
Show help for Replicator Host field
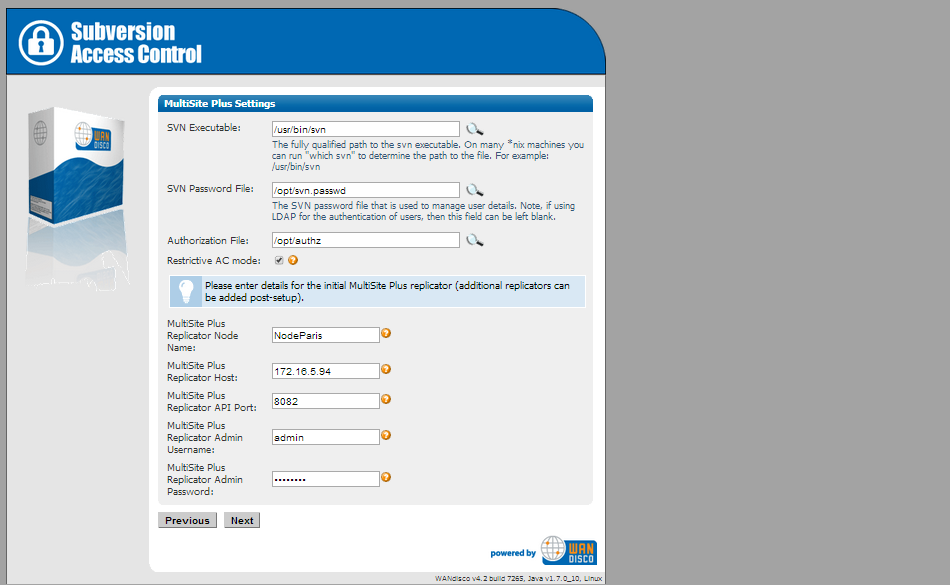(x=386, y=369)
